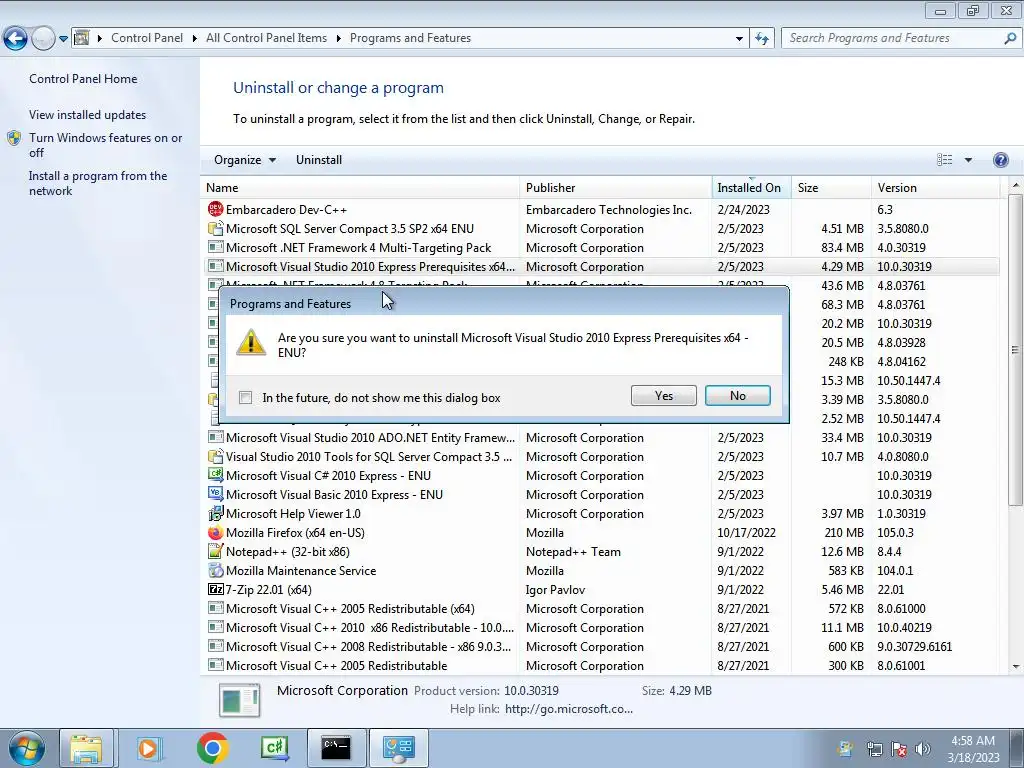Click the Notepad++ program icon
Viewport: 1024px width, 768px height.
[215, 551]
